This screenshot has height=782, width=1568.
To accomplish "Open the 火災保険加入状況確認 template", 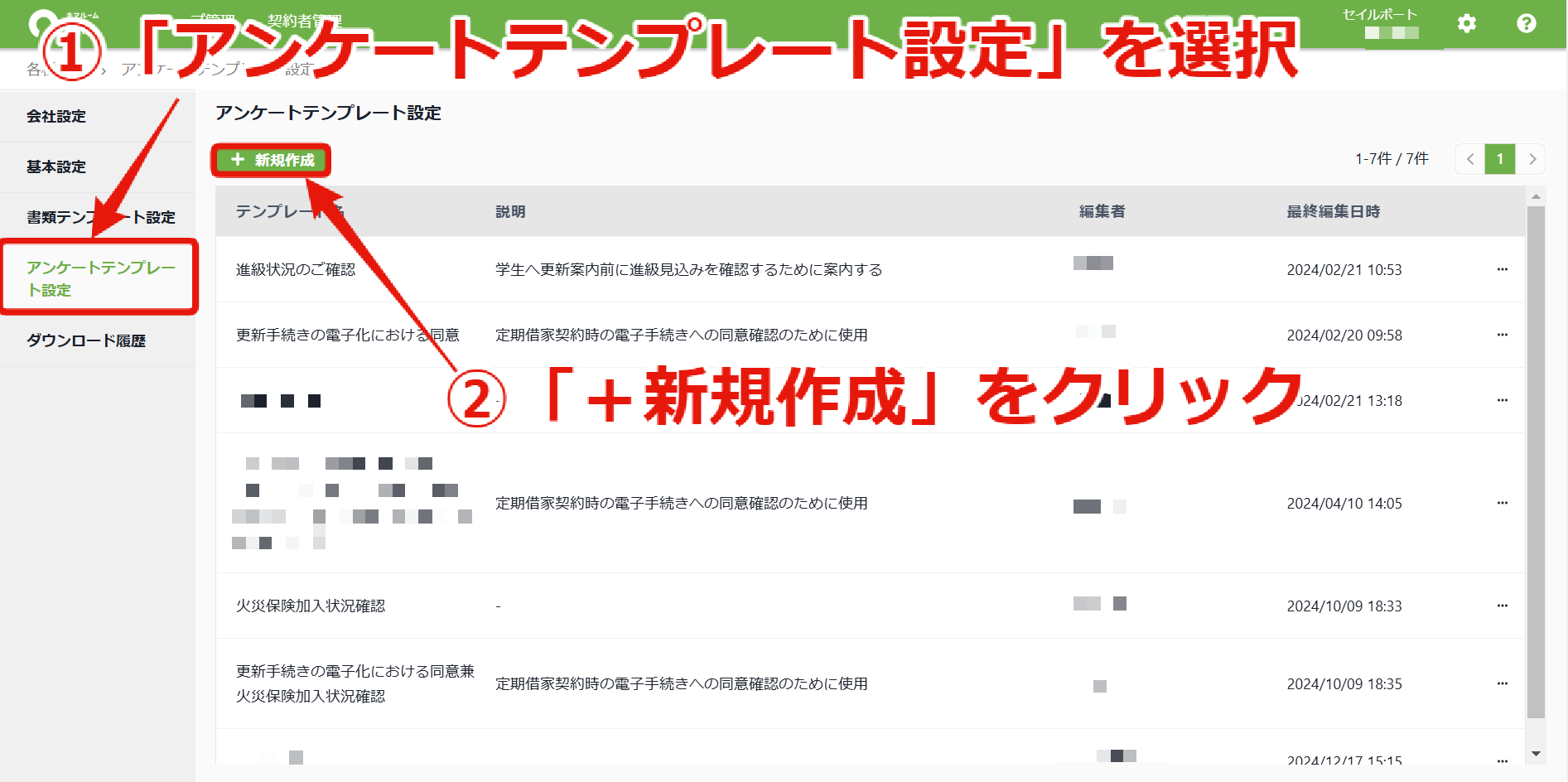I will [x=311, y=606].
